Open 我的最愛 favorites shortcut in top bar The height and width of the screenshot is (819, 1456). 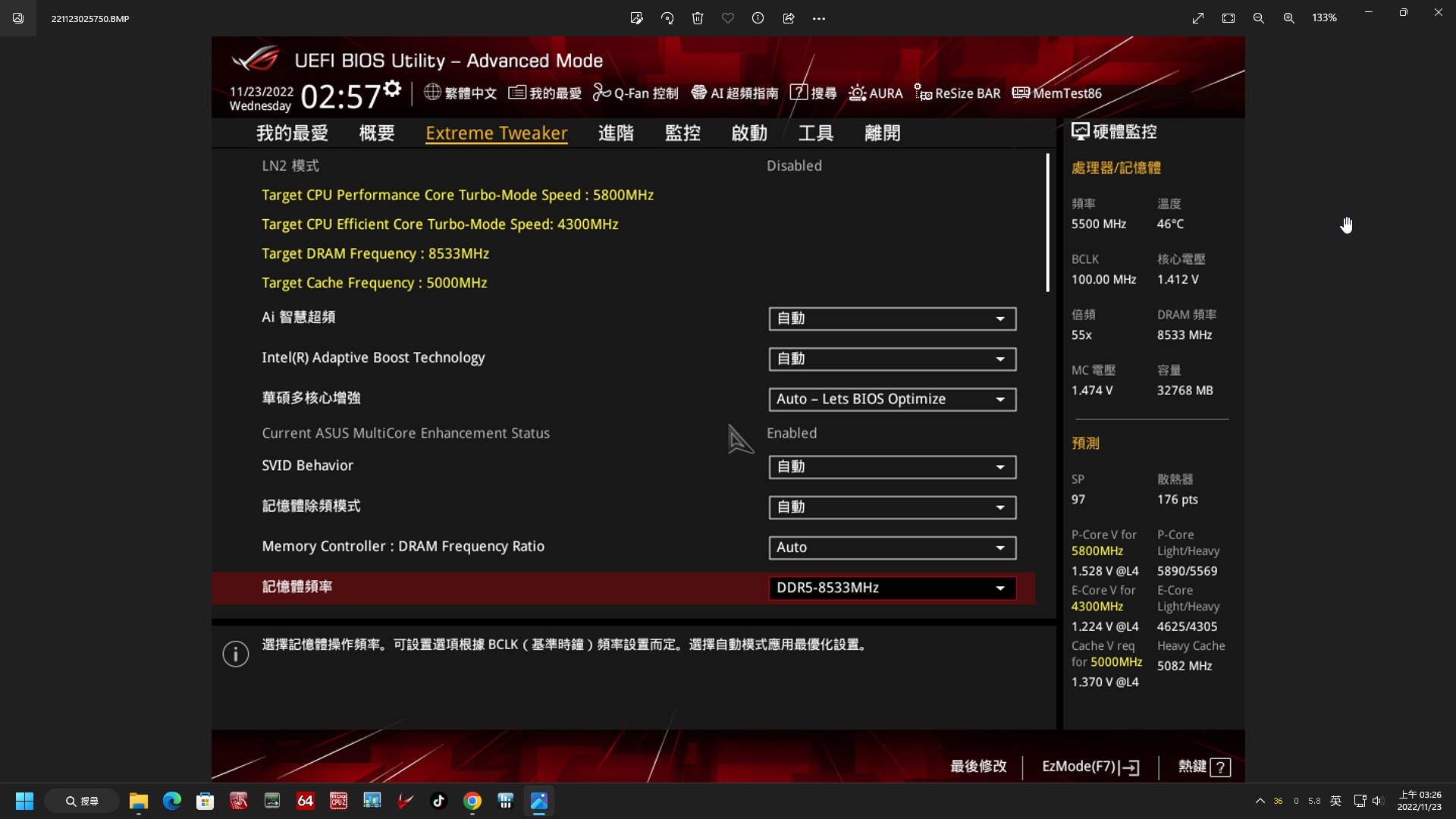(x=544, y=93)
